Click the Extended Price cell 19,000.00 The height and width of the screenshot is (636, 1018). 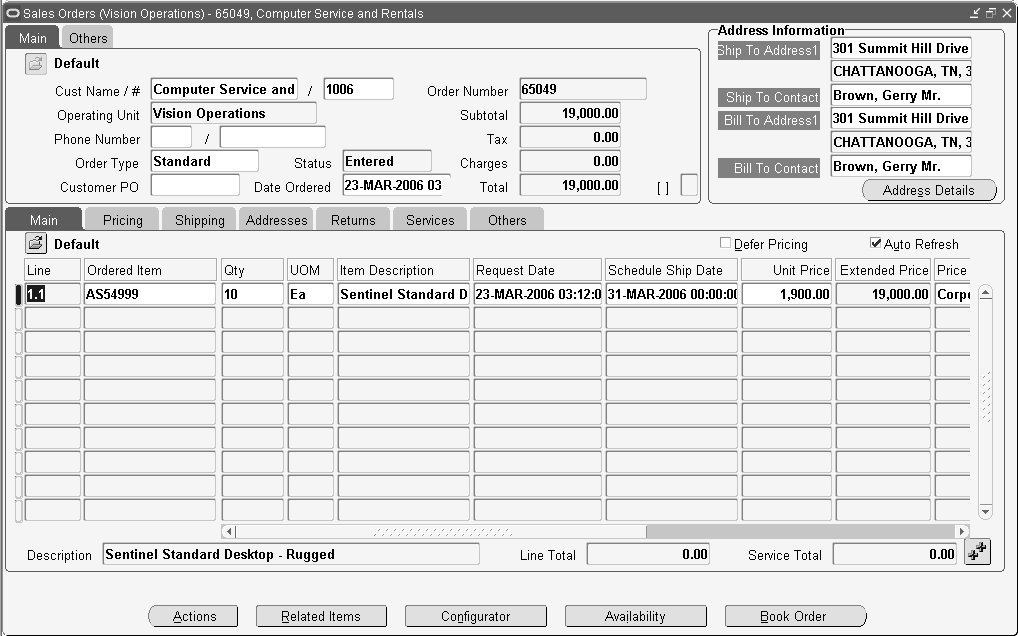[x=883, y=294]
